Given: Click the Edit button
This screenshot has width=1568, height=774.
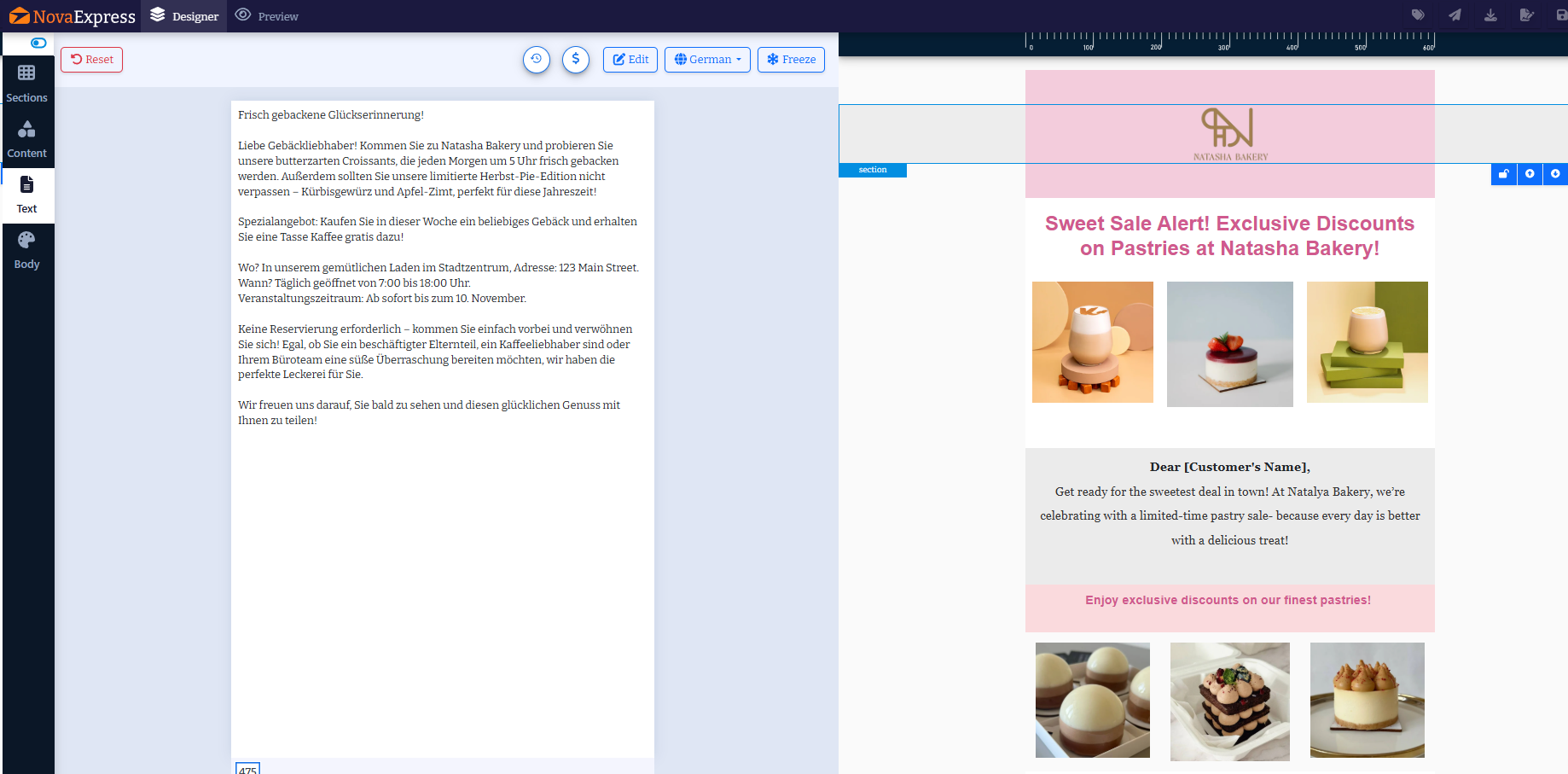Looking at the screenshot, I should [x=630, y=60].
